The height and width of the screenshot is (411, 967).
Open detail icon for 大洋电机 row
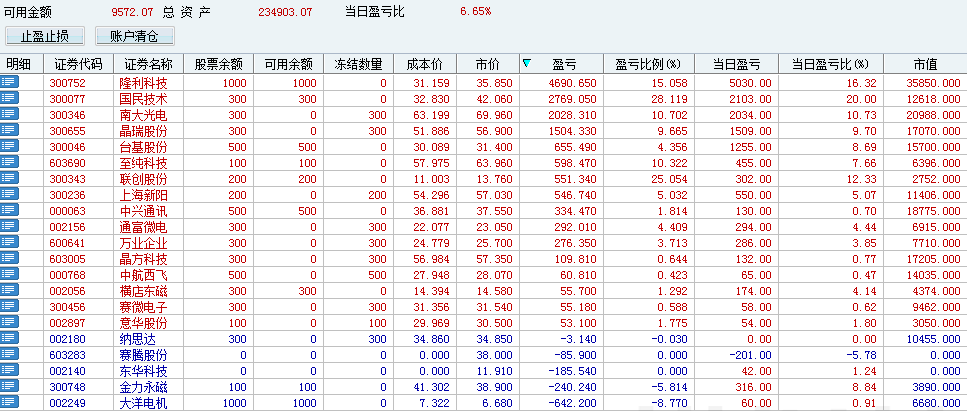click(x=10, y=402)
